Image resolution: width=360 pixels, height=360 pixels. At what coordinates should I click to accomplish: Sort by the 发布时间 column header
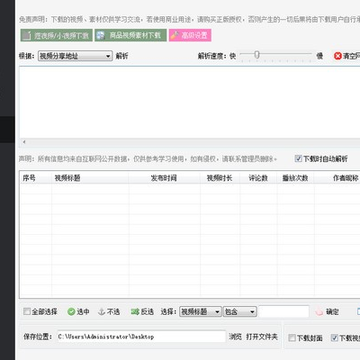[164, 178]
